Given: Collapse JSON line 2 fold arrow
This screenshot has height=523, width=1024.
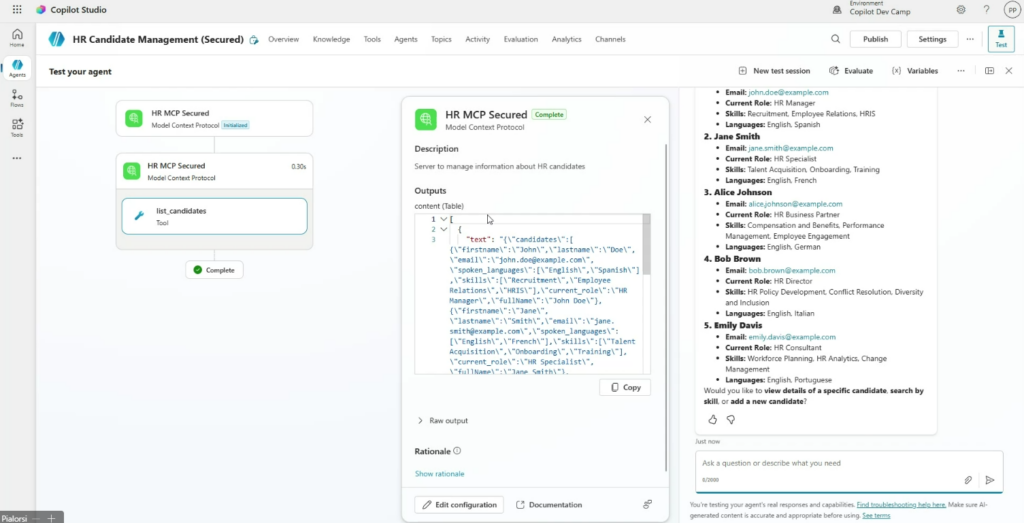Looking at the screenshot, I should [443, 229].
